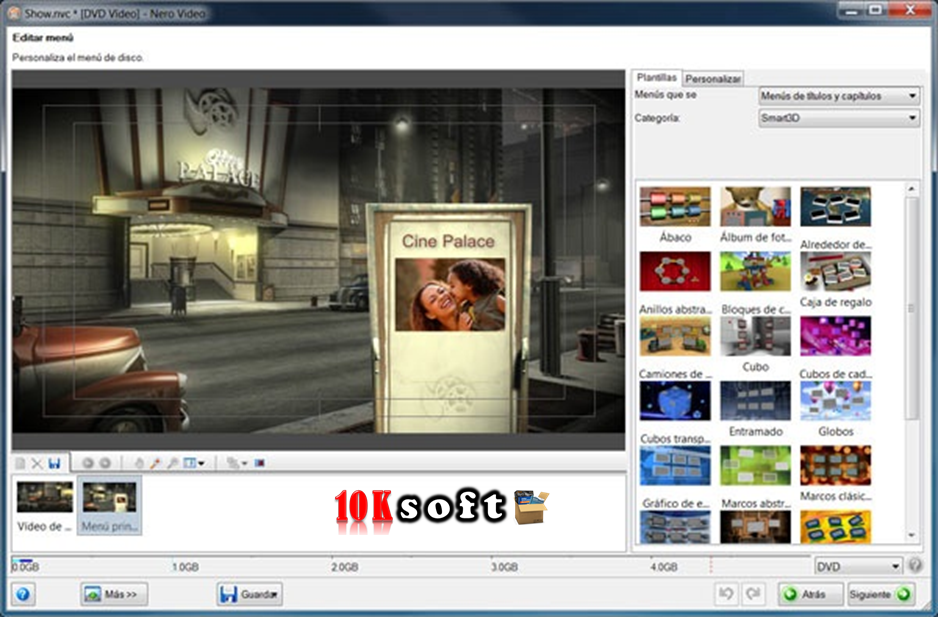Click the blue layout guides icon
The height and width of the screenshot is (617, 938).
tap(190, 463)
